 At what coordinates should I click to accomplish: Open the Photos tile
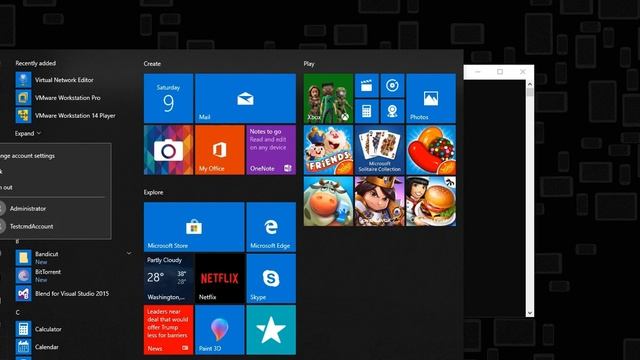point(431,98)
